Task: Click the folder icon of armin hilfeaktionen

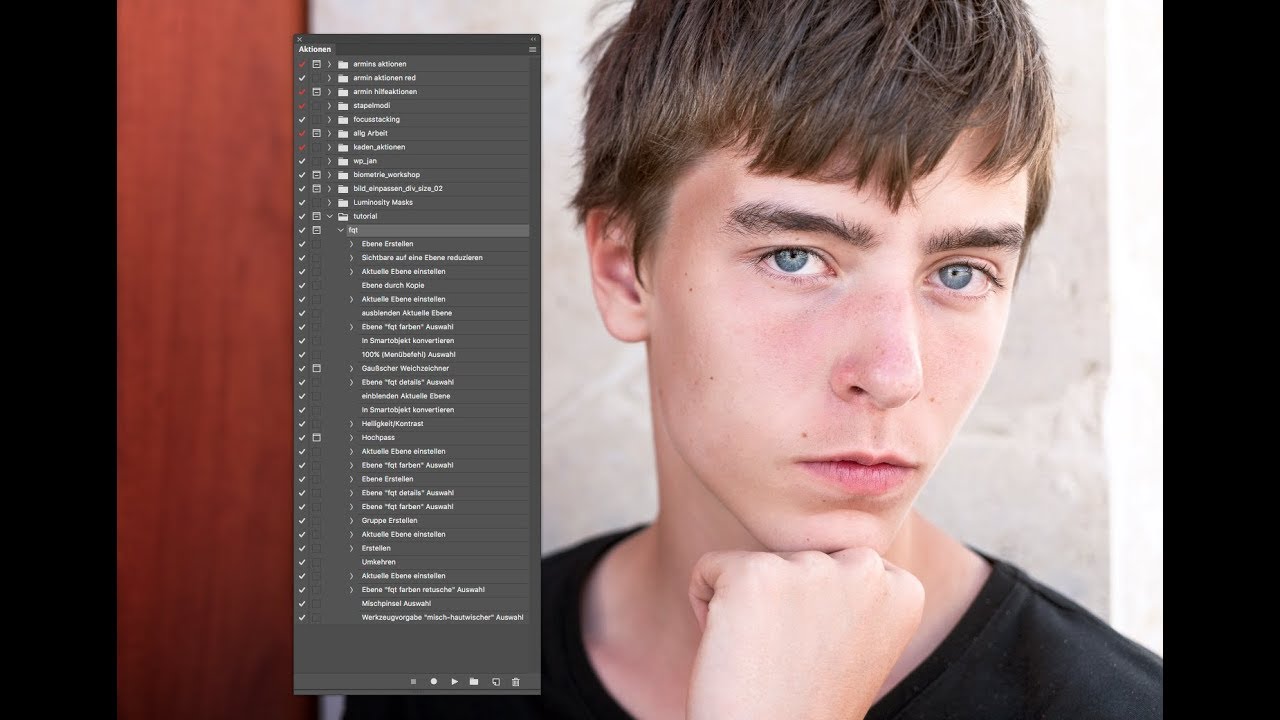Action: (x=343, y=92)
